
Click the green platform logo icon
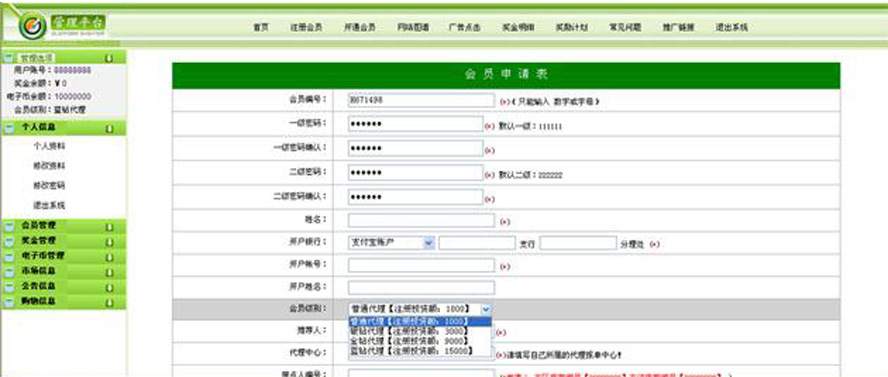(x=32, y=25)
